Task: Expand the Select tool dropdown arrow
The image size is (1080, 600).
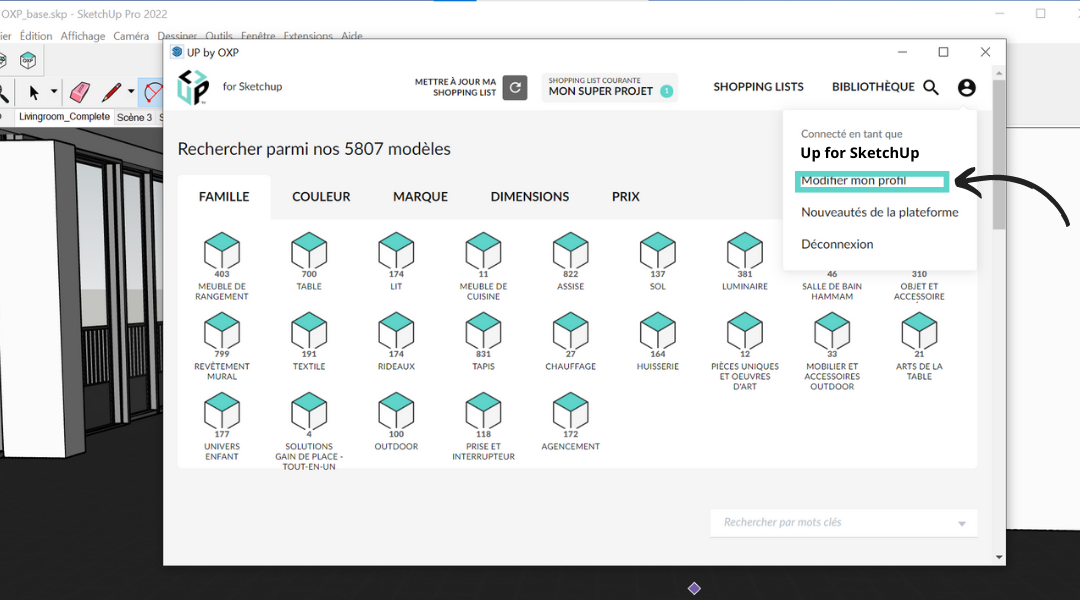Action: (54, 92)
